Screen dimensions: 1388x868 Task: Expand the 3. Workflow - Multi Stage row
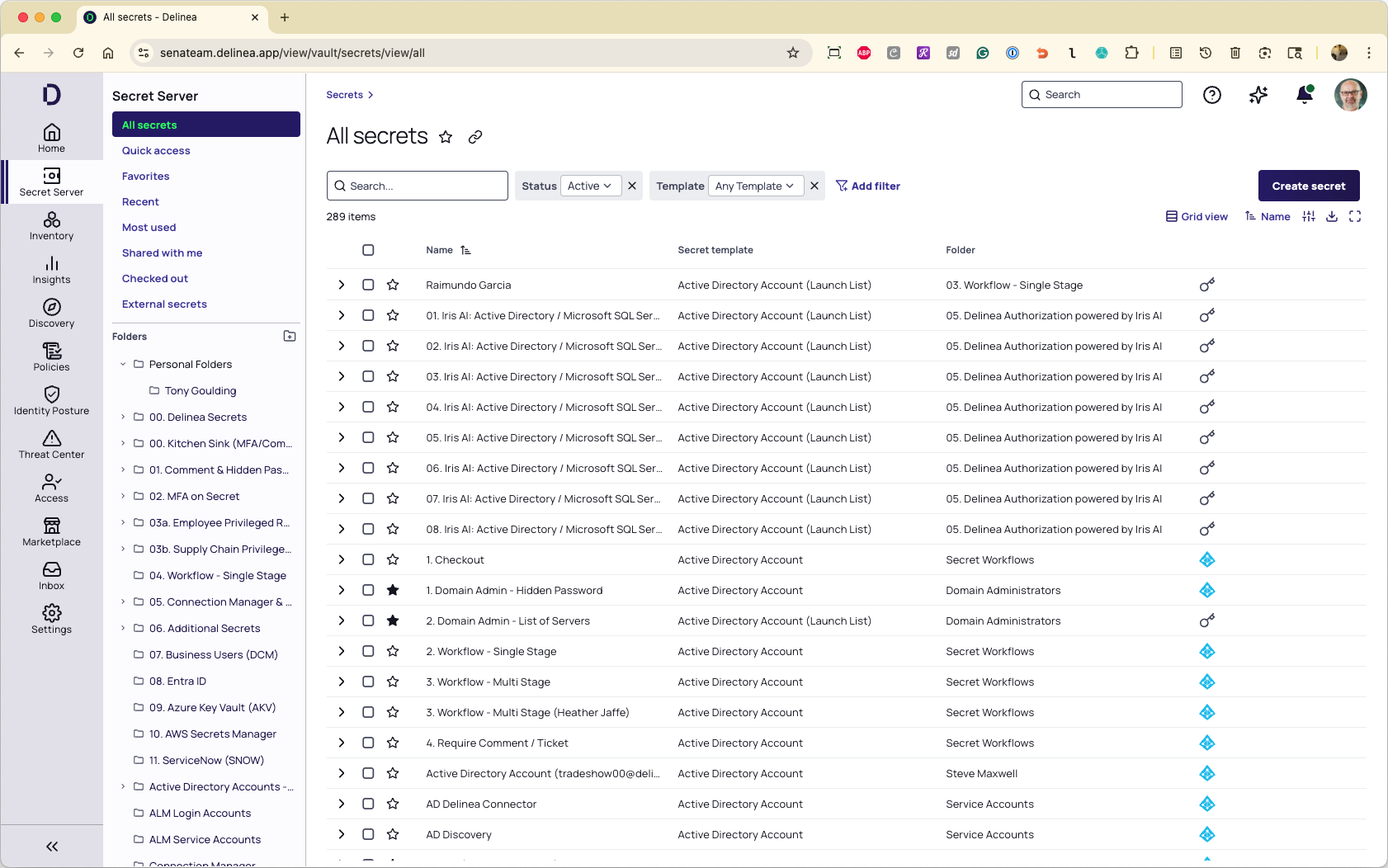(342, 682)
